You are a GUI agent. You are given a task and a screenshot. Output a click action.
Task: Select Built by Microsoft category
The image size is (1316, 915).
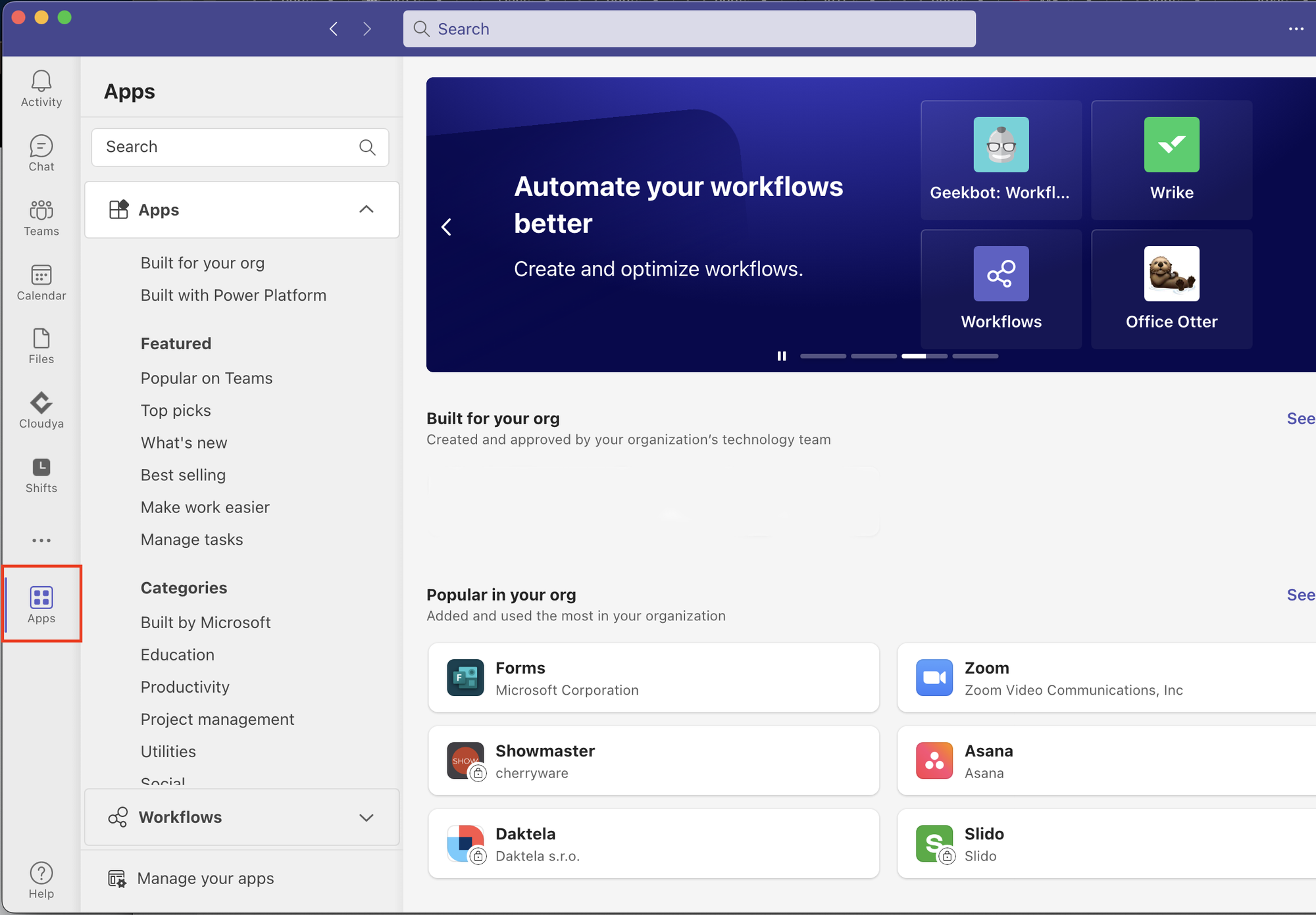(x=205, y=622)
